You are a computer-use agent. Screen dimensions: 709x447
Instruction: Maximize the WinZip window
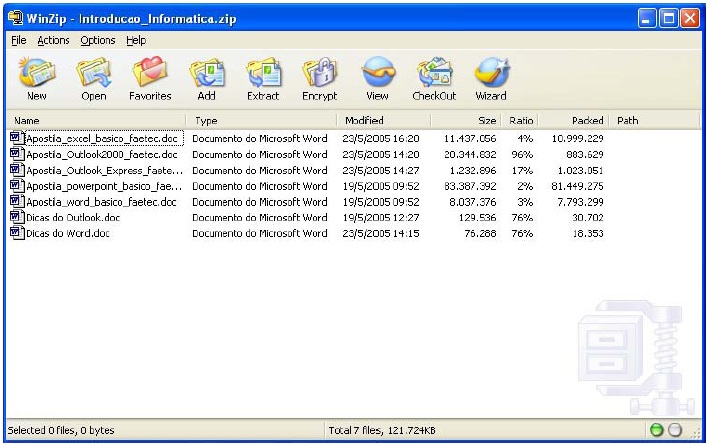[668, 19]
